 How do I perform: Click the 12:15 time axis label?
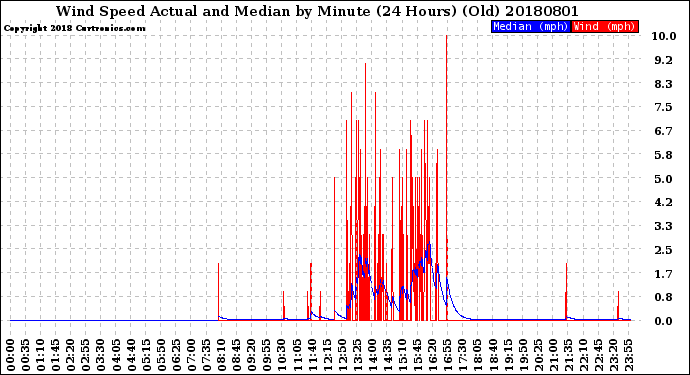pos(327,355)
